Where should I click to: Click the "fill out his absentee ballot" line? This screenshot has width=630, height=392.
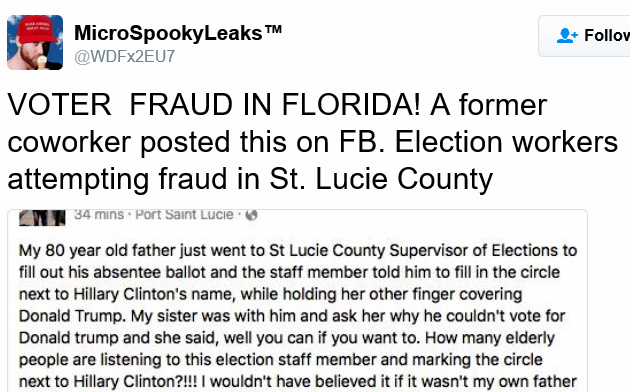click(x=289, y=272)
